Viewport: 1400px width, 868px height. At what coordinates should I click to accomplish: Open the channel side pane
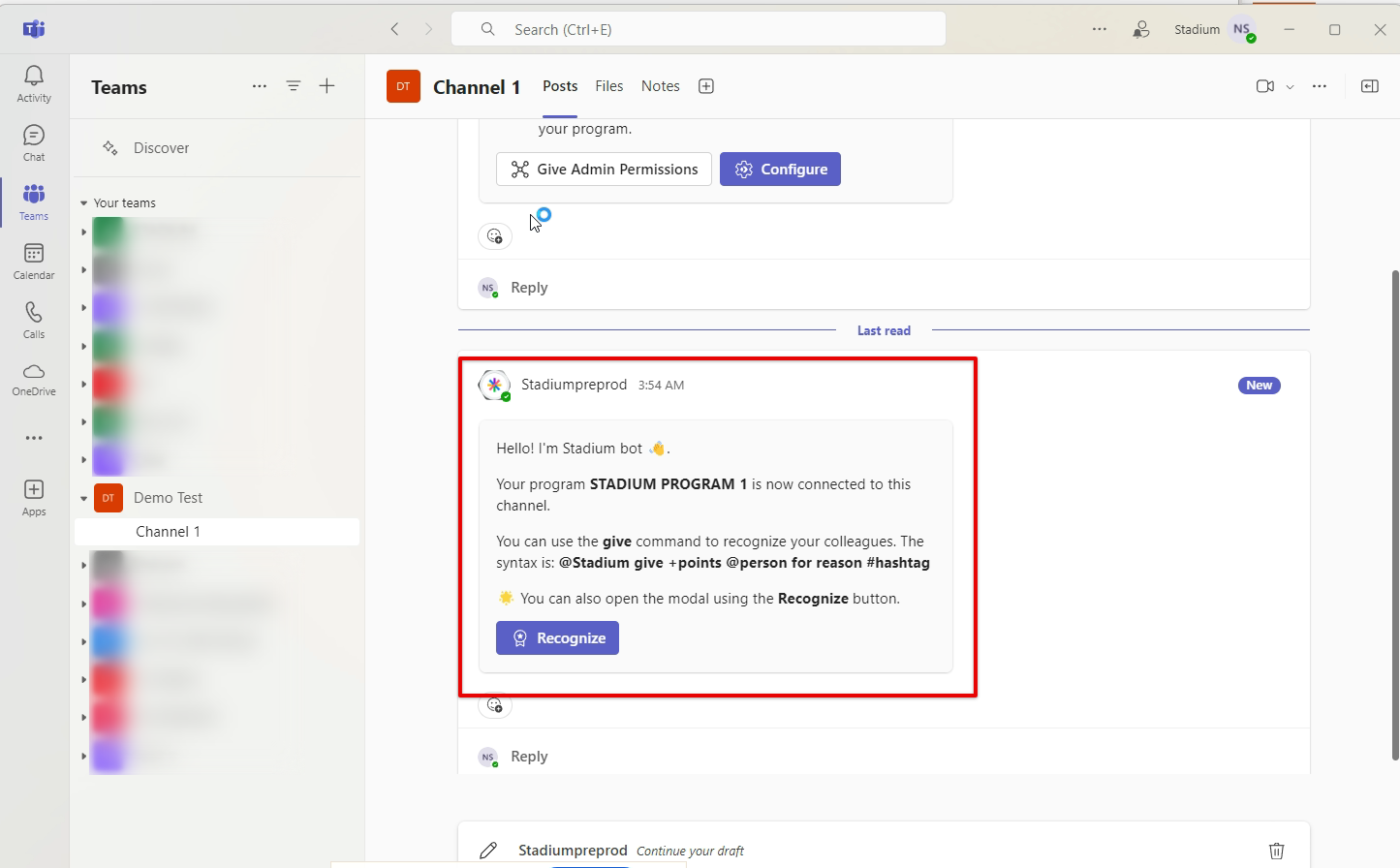[x=1370, y=86]
